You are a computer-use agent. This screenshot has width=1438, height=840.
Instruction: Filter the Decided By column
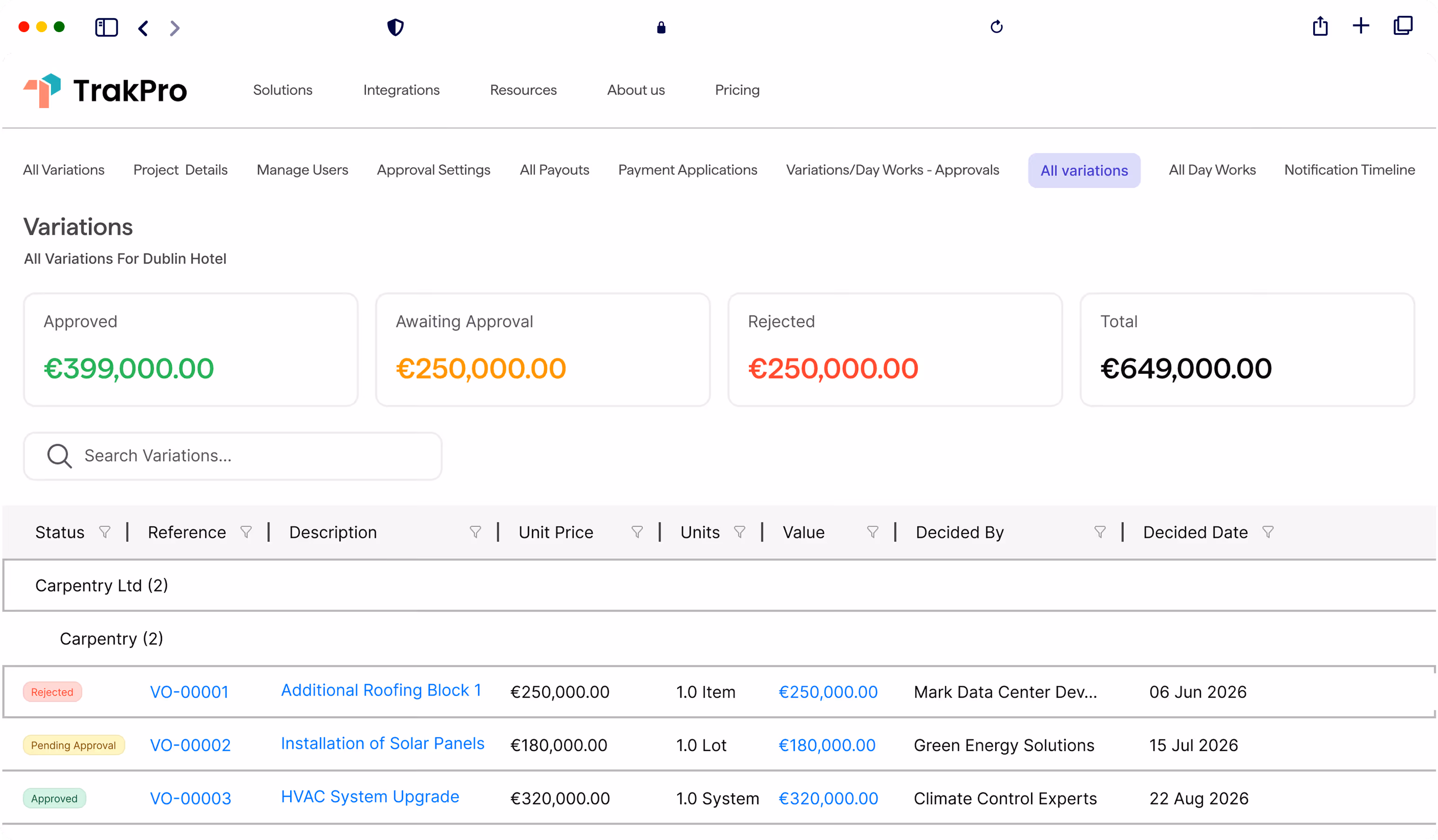[1100, 532]
